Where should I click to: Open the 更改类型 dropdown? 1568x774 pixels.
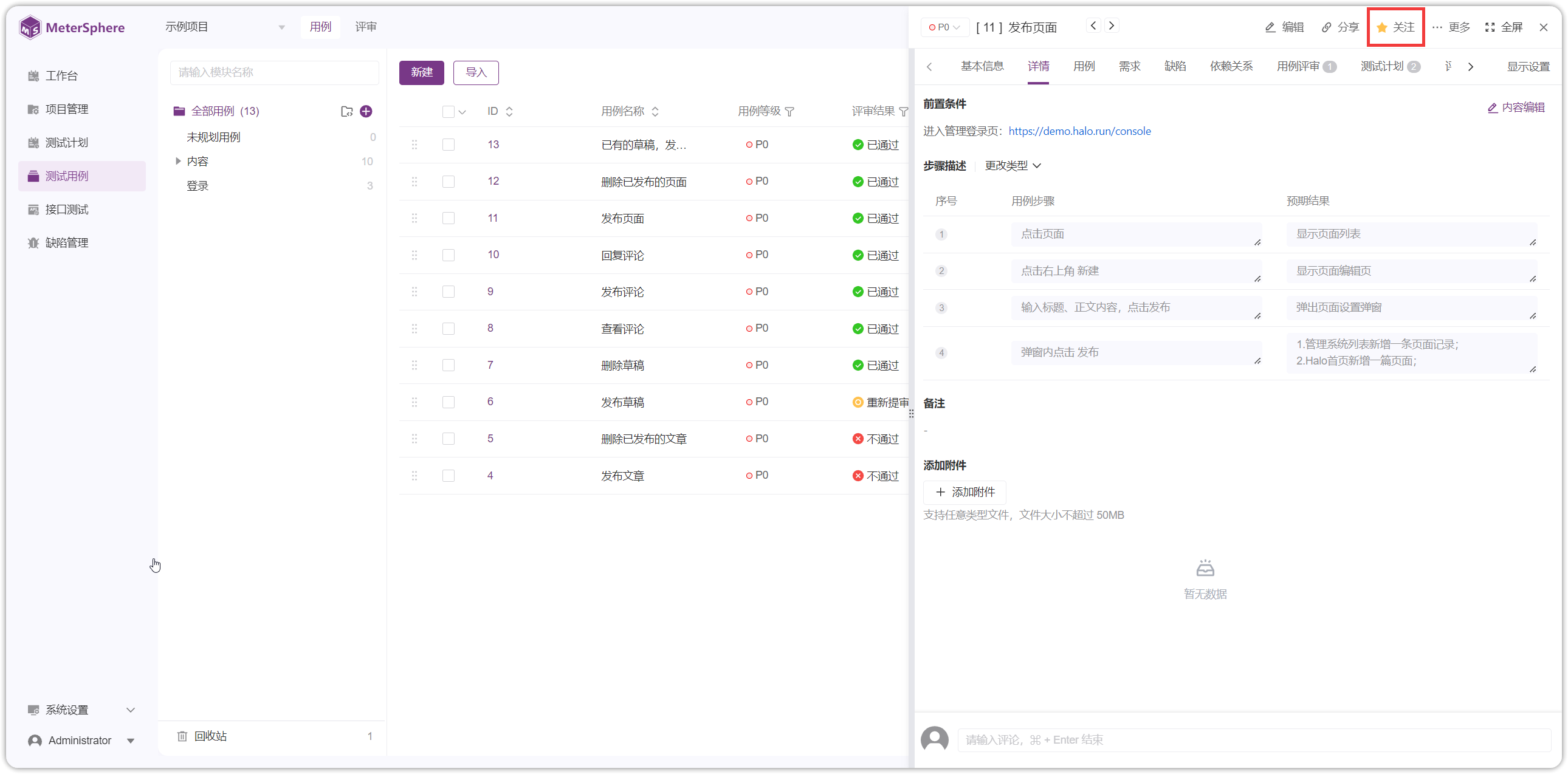point(1013,165)
